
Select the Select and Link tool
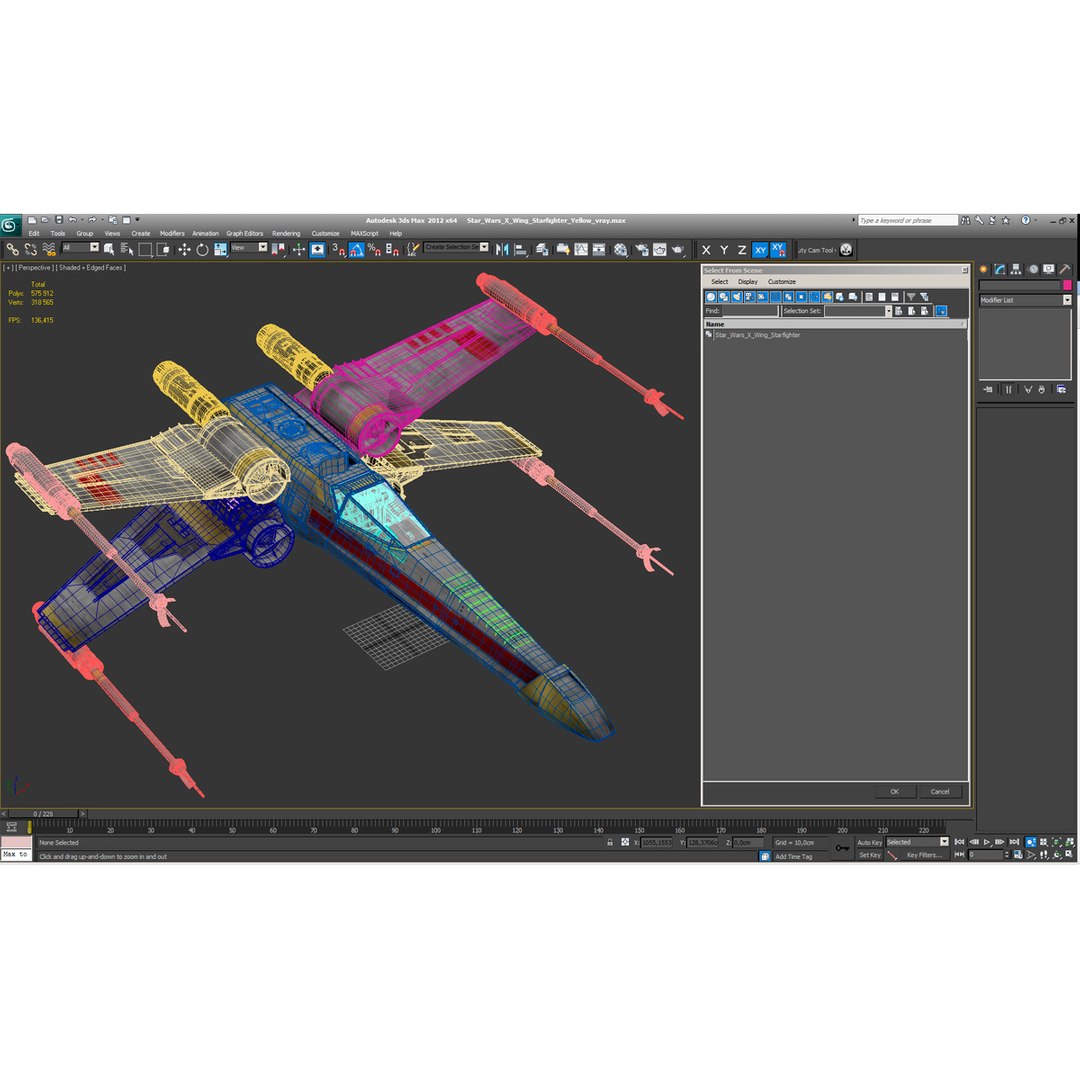click(x=12, y=249)
